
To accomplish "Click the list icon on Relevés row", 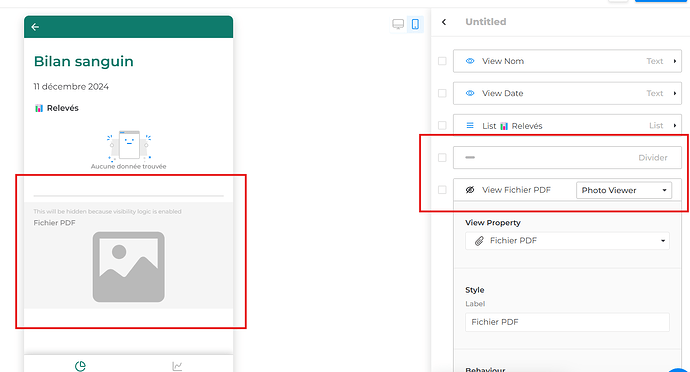I will (x=470, y=125).
